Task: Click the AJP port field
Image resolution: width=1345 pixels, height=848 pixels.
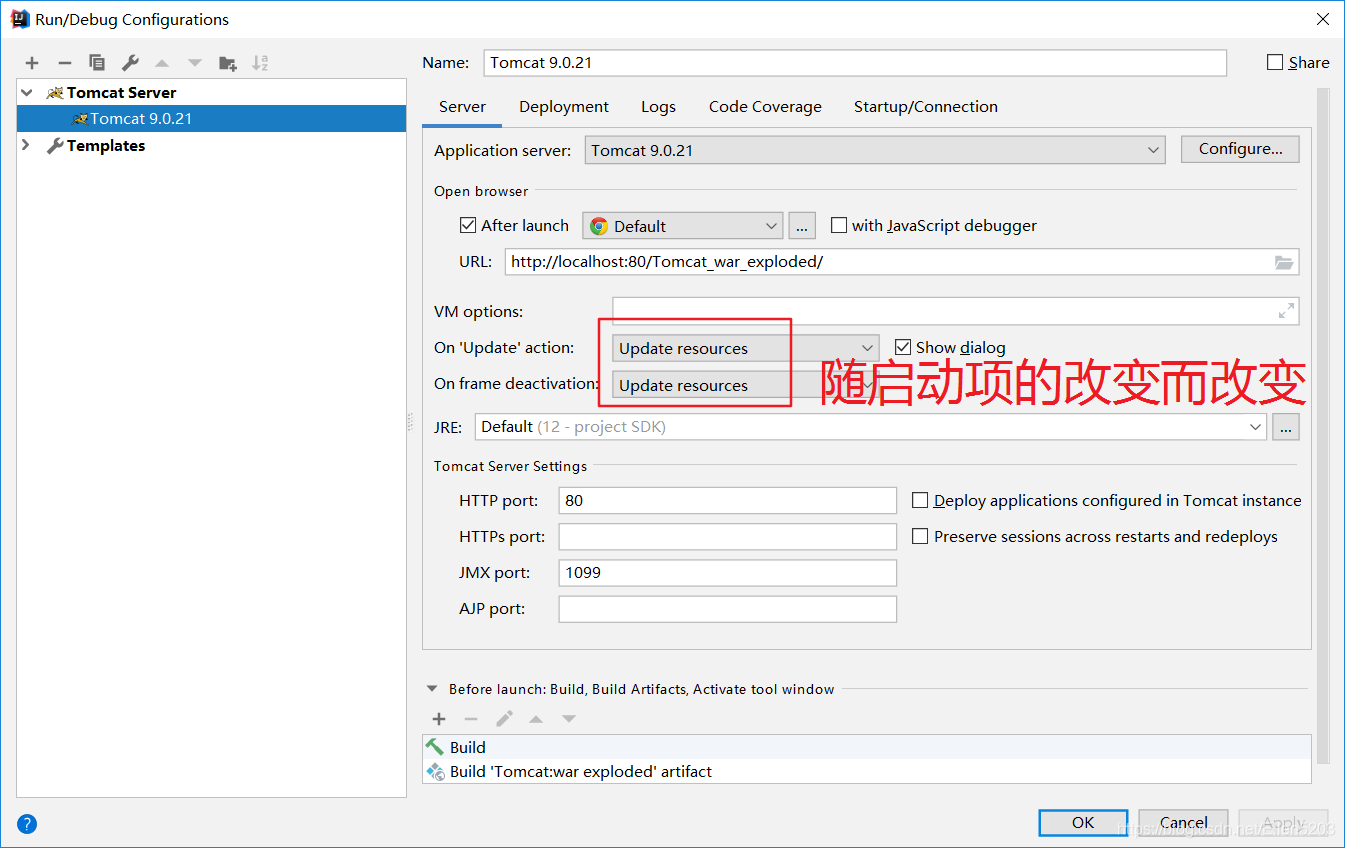Action: pos(728,609)
